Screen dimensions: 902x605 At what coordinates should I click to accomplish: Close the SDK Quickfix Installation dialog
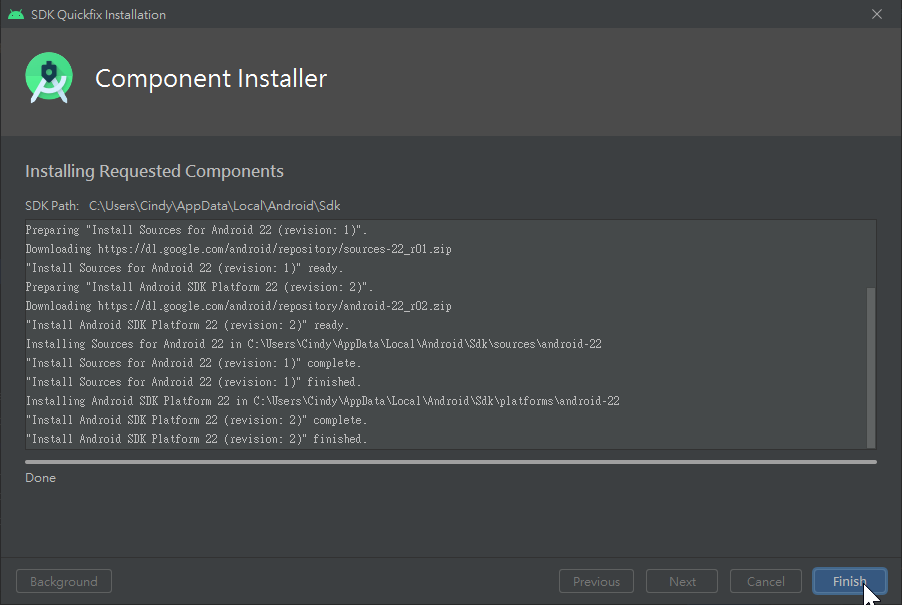click(877, 14)
